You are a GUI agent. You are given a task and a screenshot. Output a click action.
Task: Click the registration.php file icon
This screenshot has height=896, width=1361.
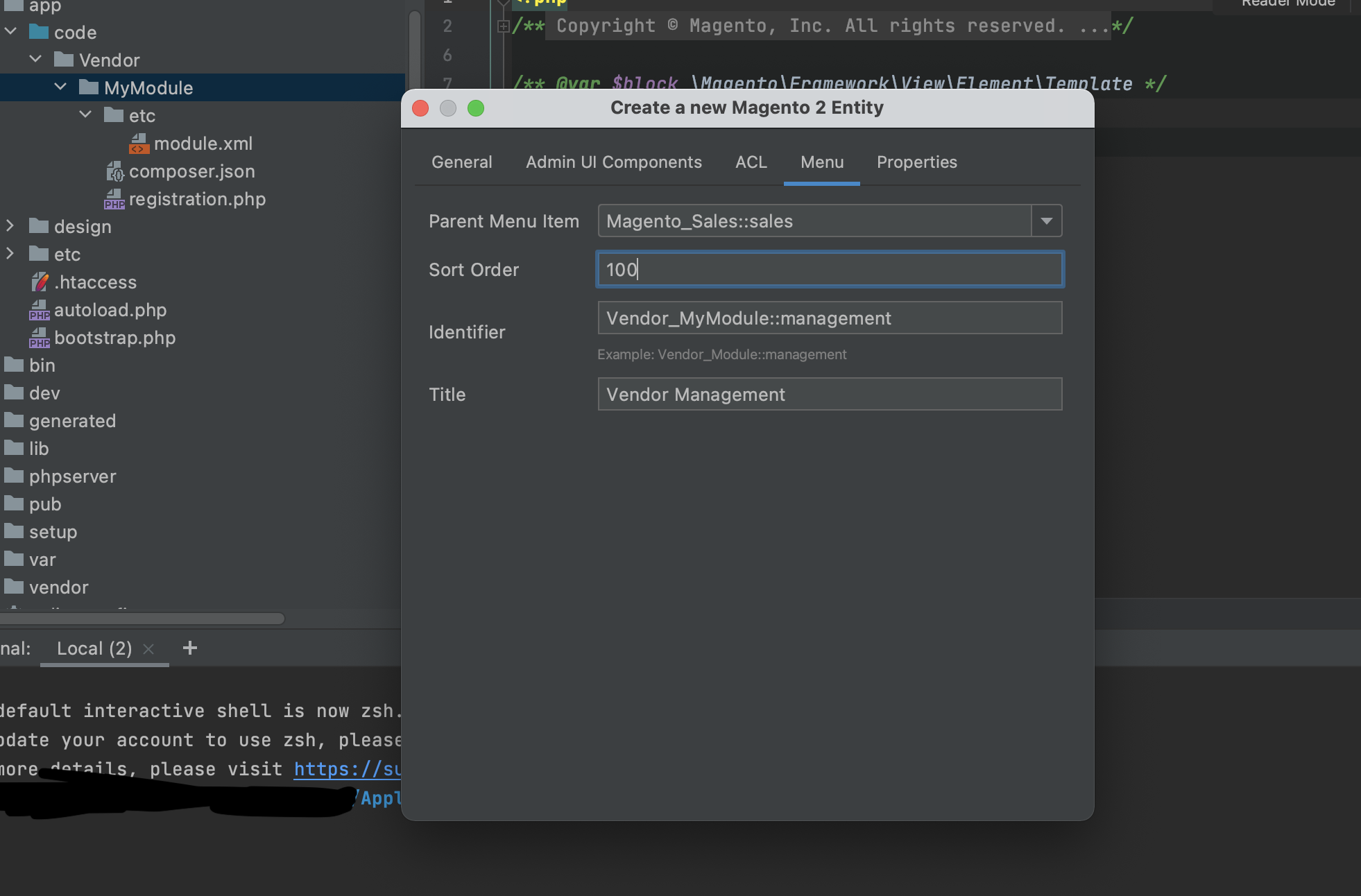[x=114, y=200]
